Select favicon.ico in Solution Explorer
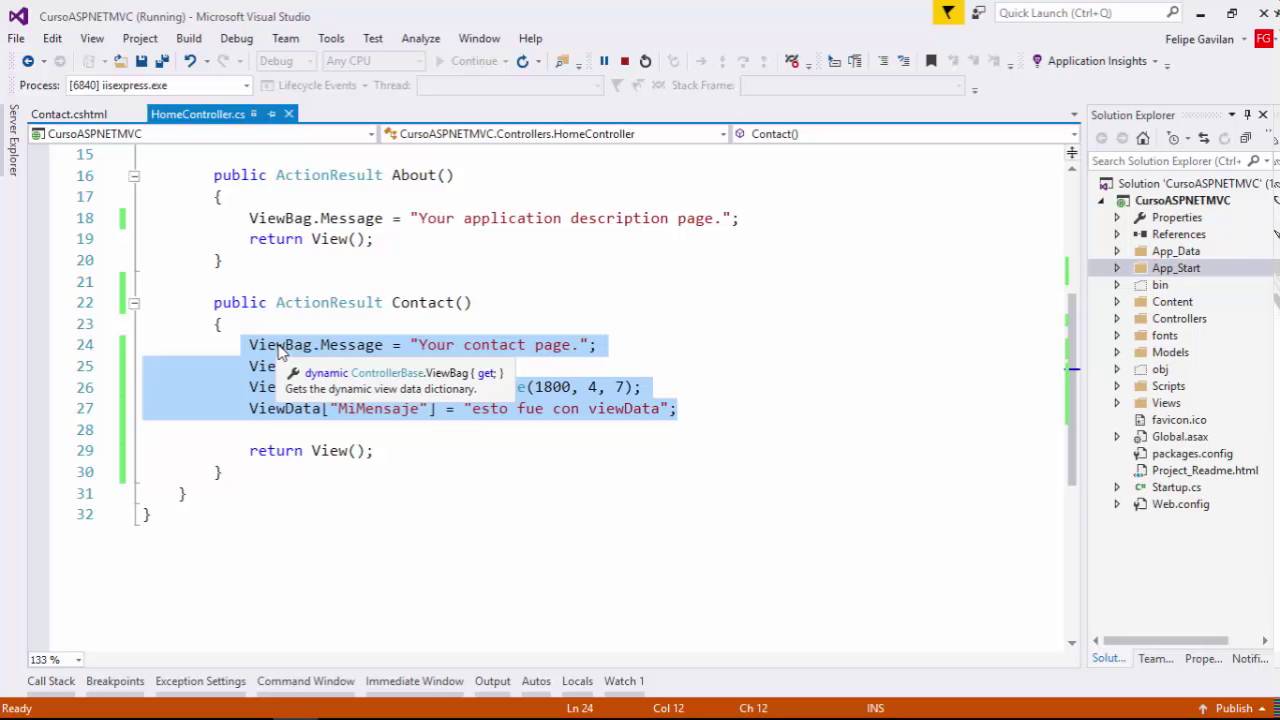The height and width of the screenshot is (720, 1280). pos(1179,420)
